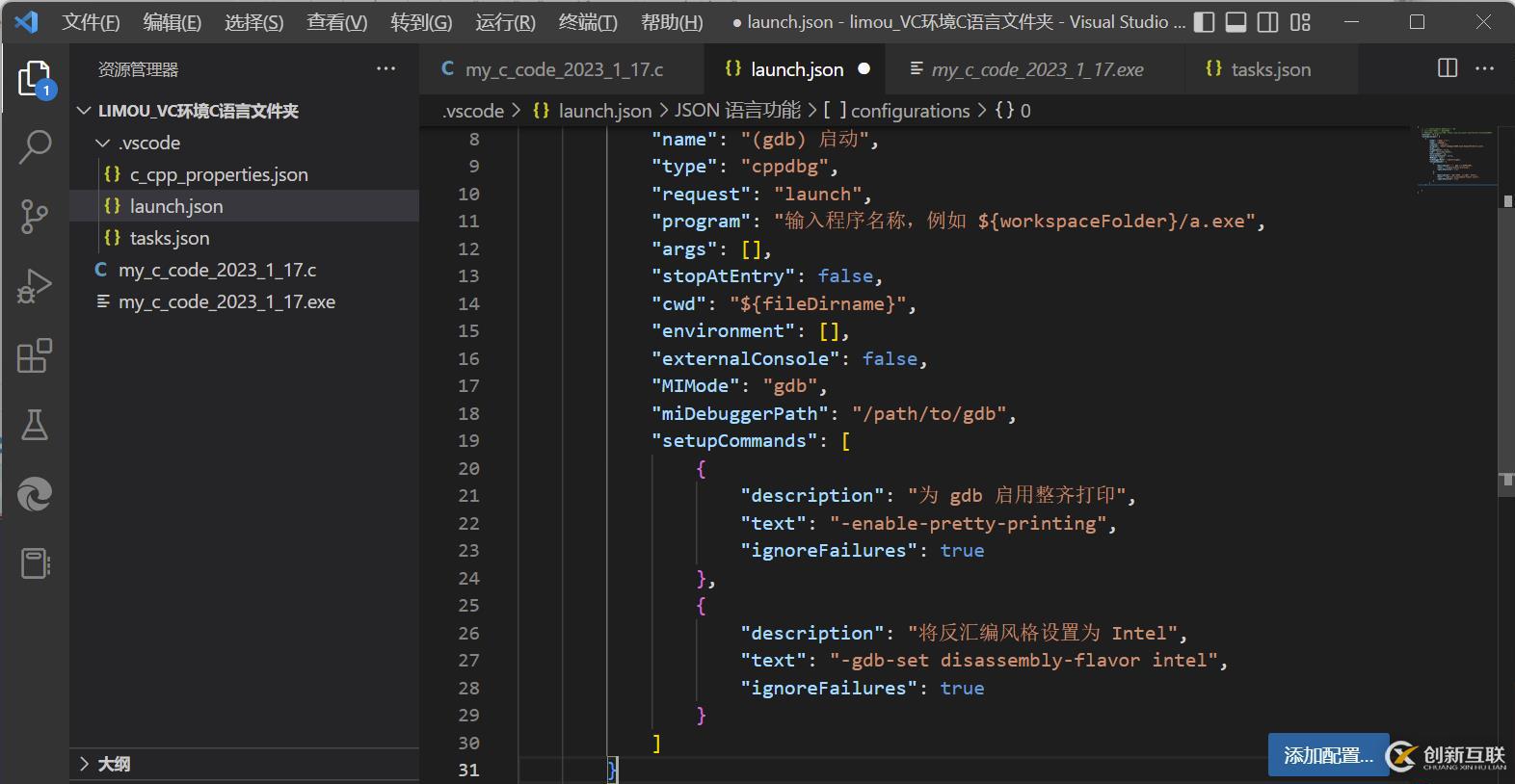Open the 文件(F) menu

tap(91, 21)
